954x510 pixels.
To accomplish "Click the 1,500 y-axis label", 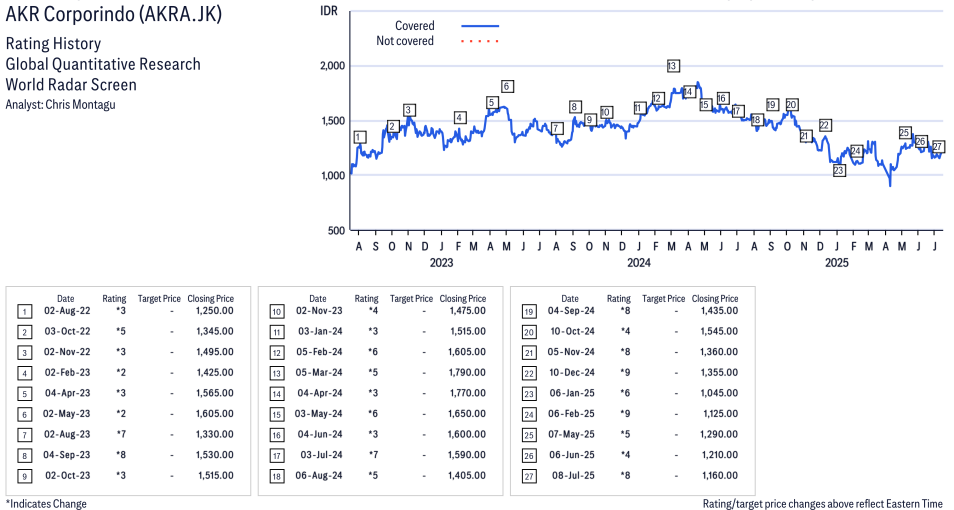I will [x=332, y=121].
